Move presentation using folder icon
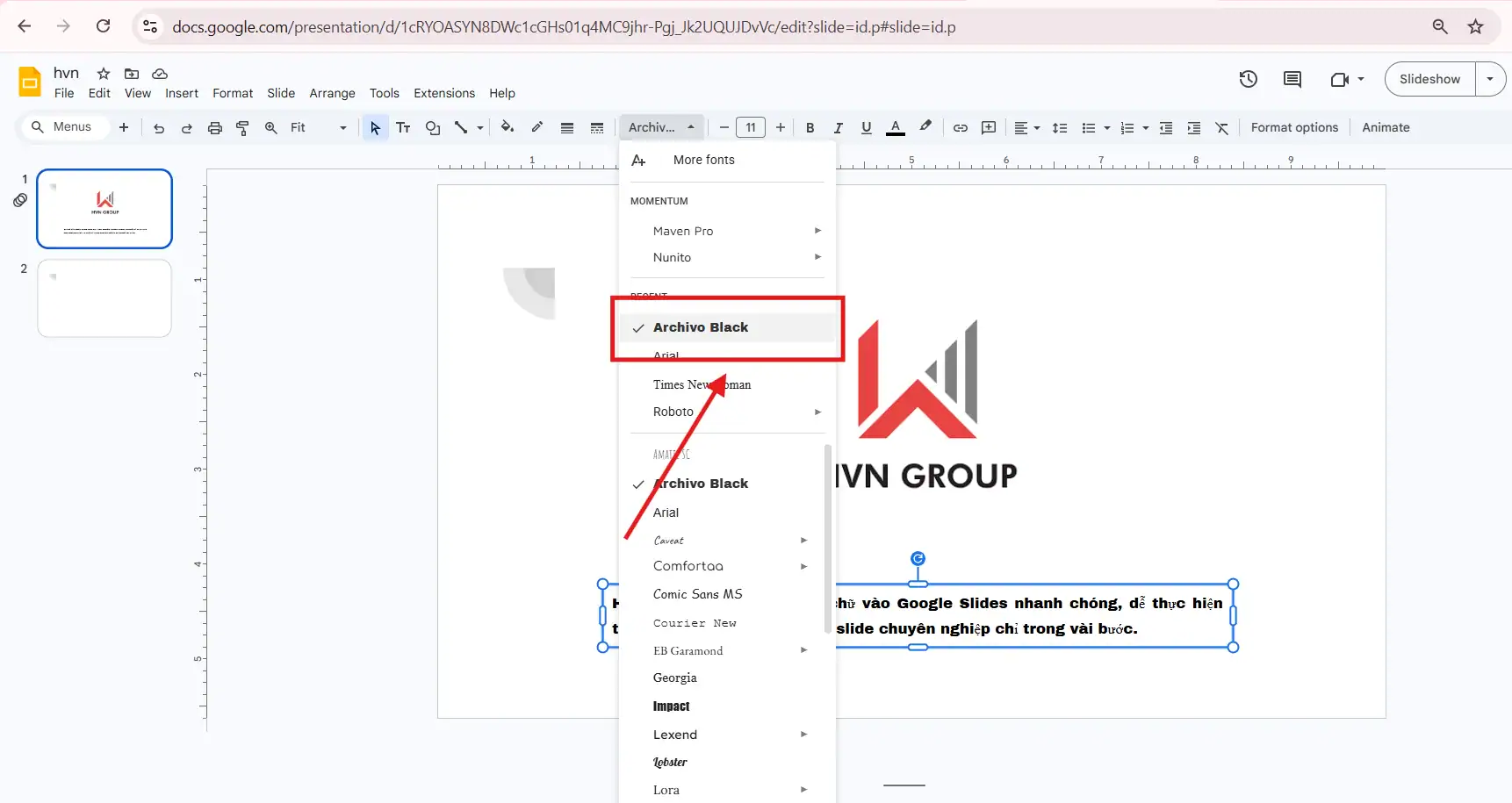Screen dimensions: 1512x803 [x=132, y=74]
